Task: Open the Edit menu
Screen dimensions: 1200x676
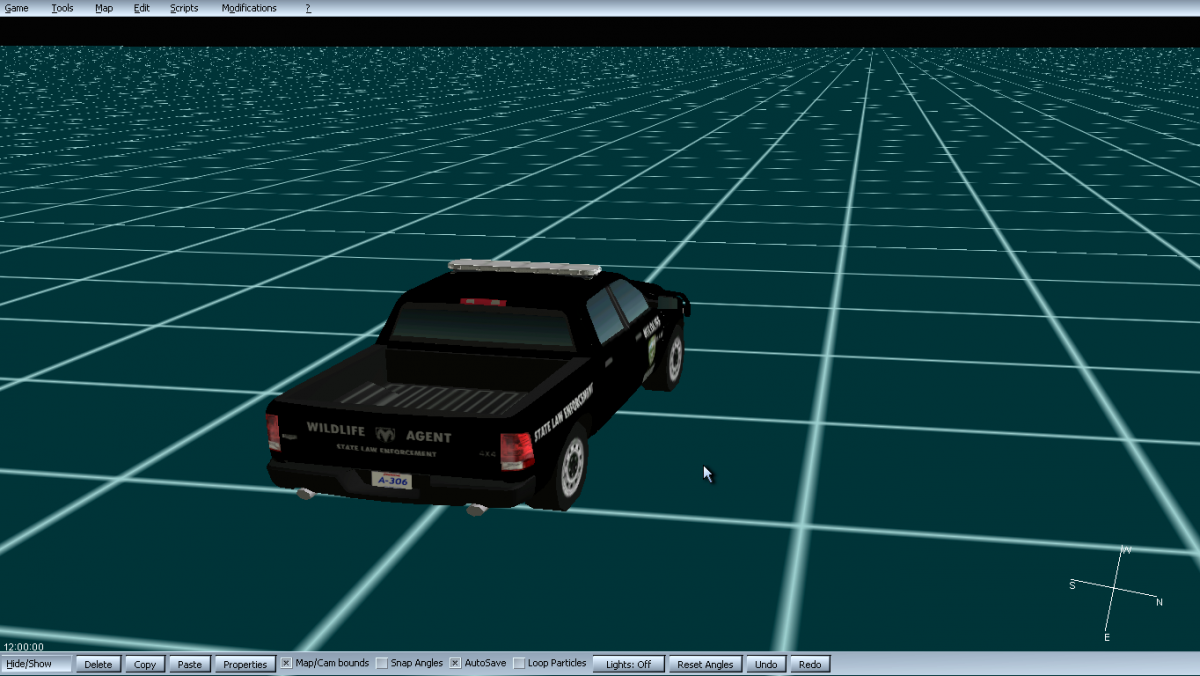Action: coord(142,8)
